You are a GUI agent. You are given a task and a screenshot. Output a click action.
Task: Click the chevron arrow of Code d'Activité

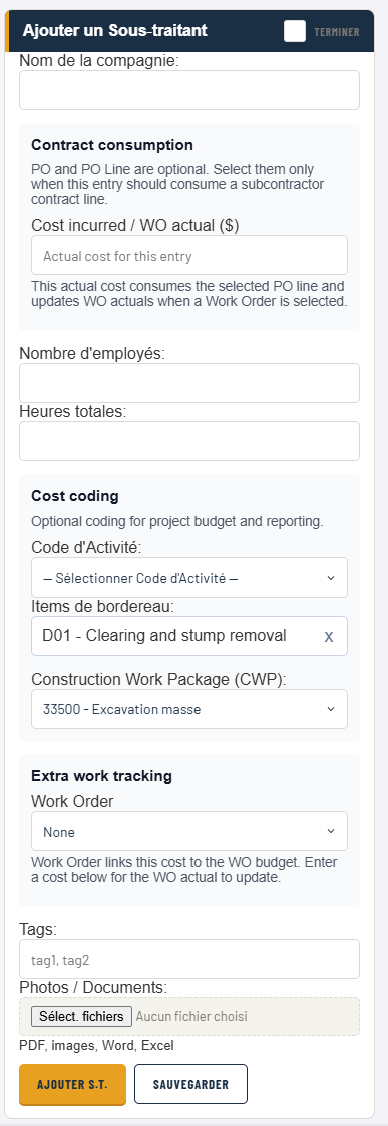tap(331, 578)
